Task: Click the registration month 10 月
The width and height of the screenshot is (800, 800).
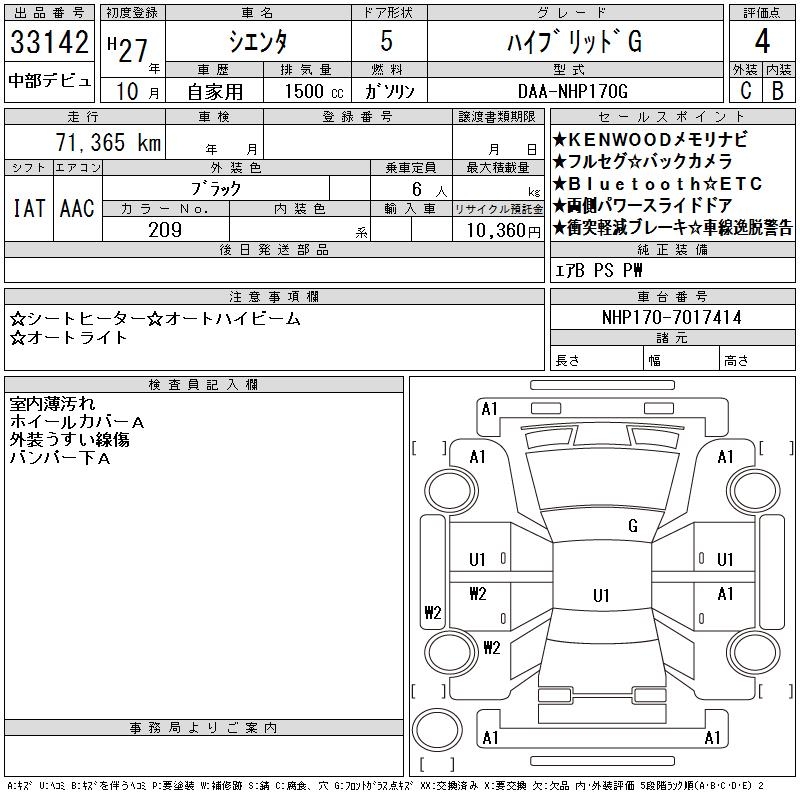Action: pyautogui.click(x=137, y=92)
